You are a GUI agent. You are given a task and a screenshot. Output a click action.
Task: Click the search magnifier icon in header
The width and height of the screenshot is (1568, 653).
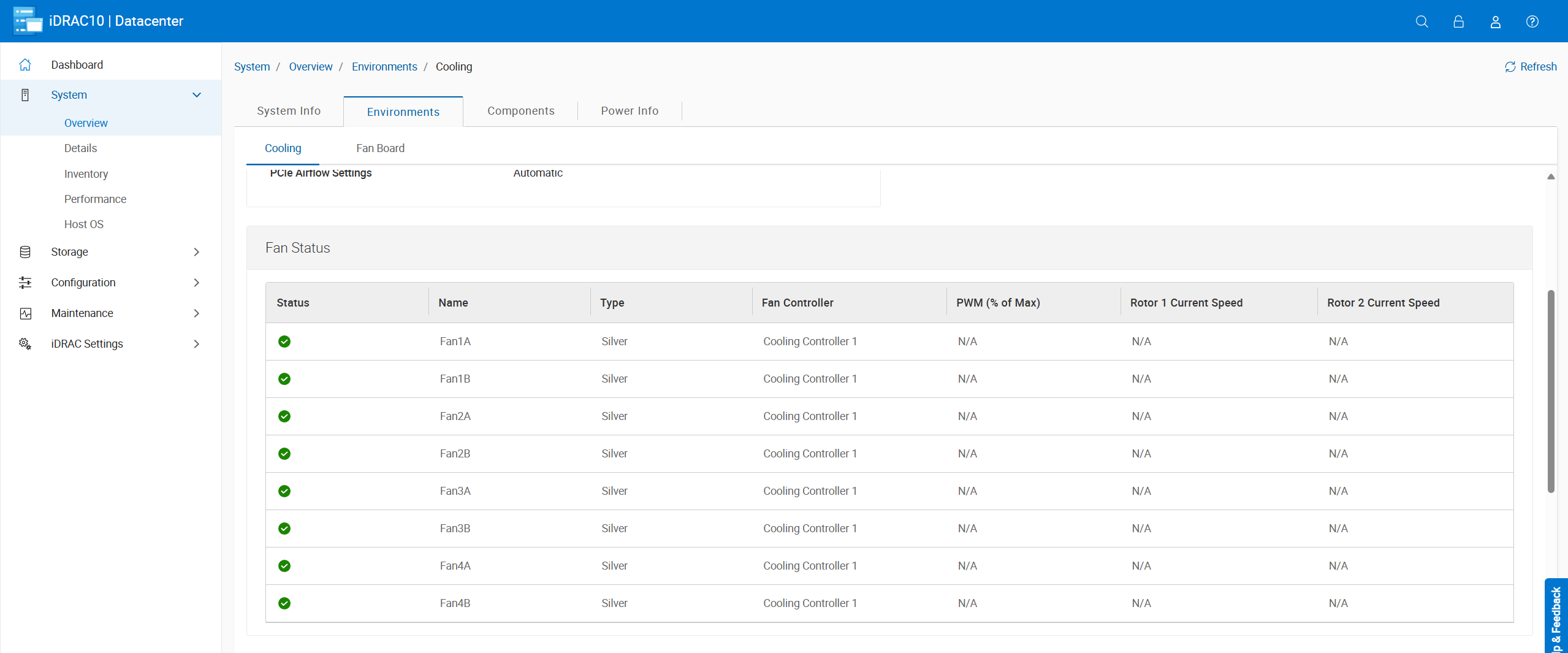1421,21
